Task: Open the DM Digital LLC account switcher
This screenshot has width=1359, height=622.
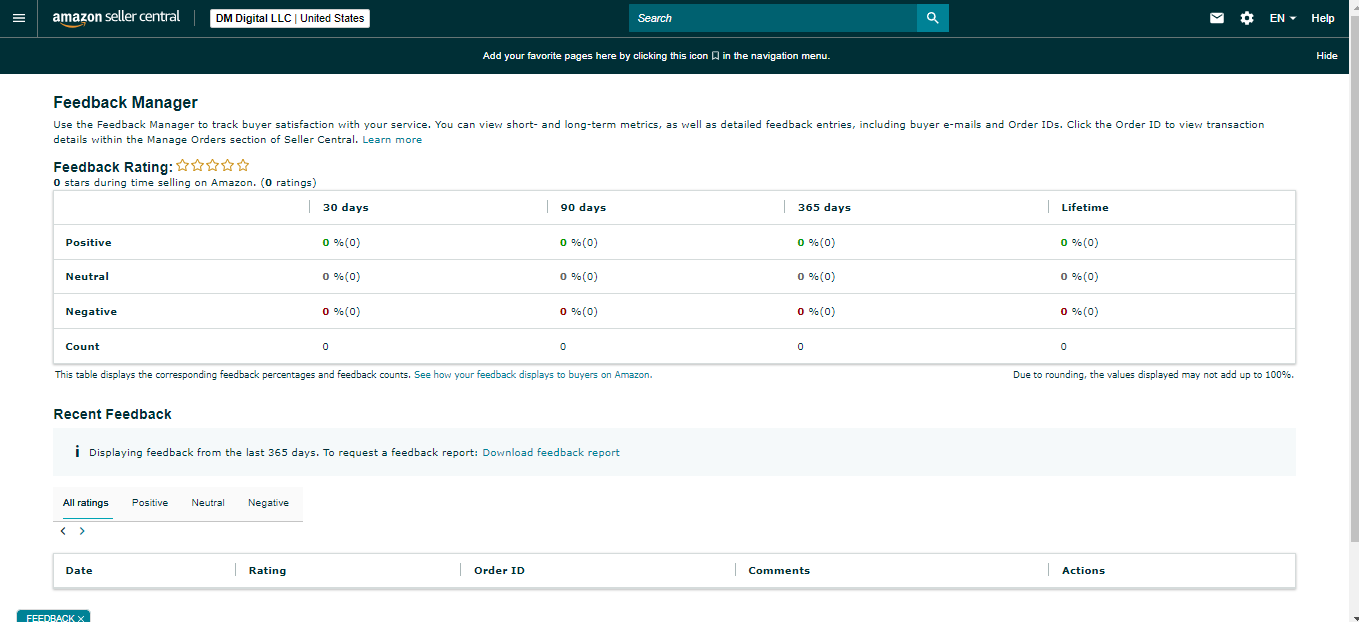Action: [x=290, y=18]
